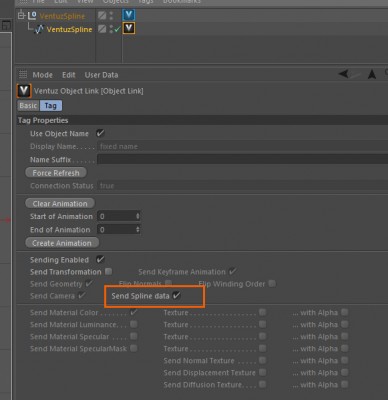Click the up arrow in the attribute manager

click(x=372, y=74)
